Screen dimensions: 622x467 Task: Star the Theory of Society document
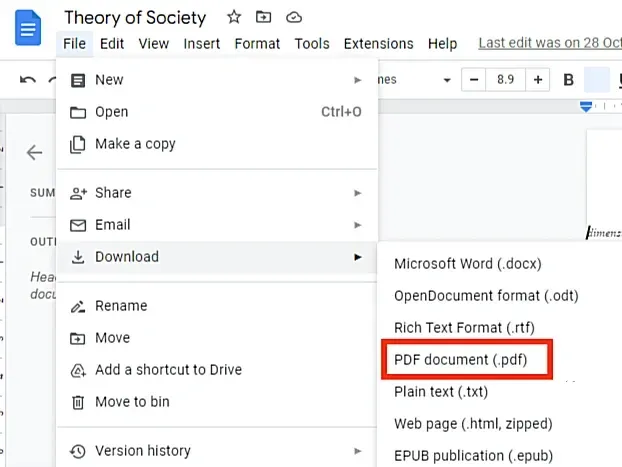[x=234, y=17]
